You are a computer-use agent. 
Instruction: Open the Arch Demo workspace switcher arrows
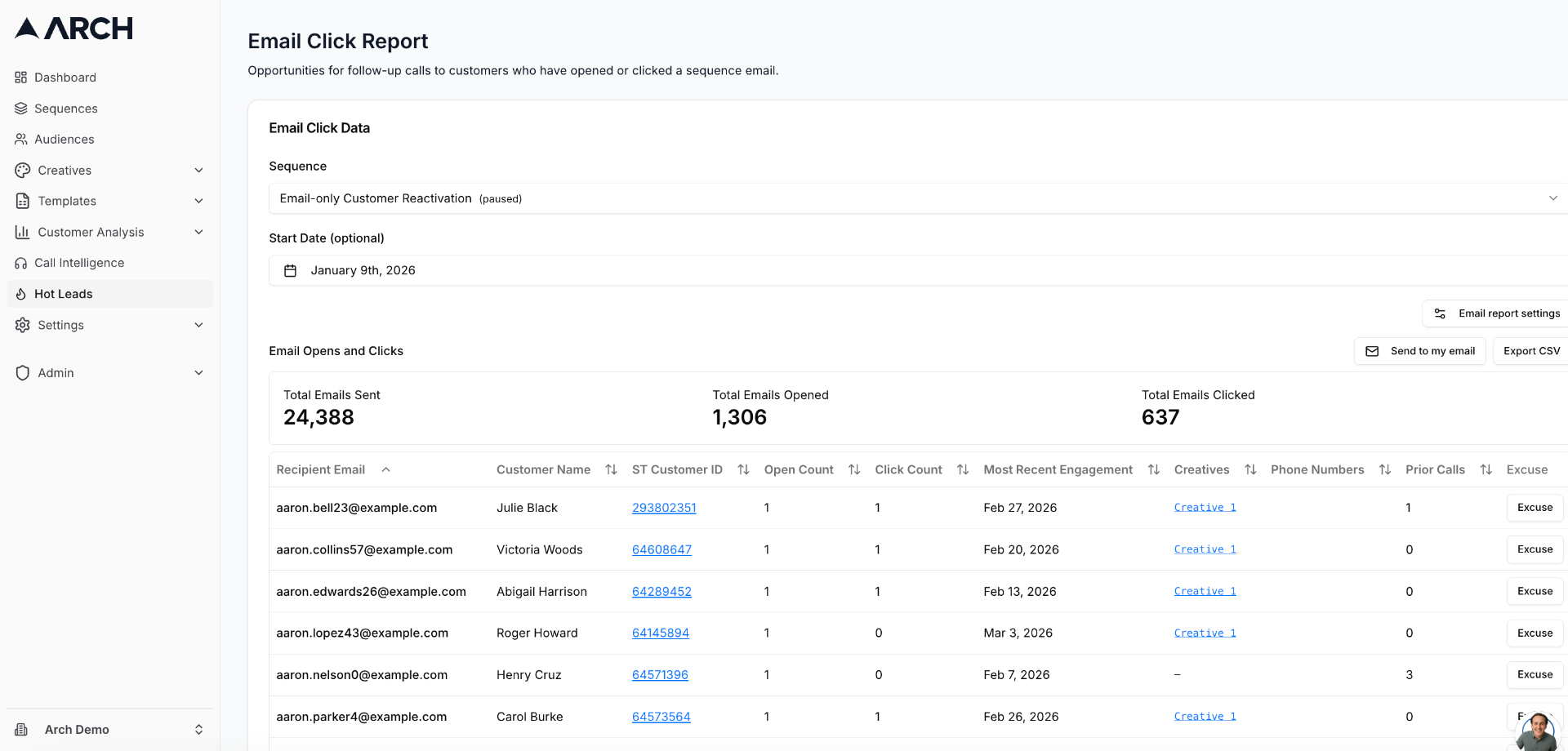click(198, 730)
